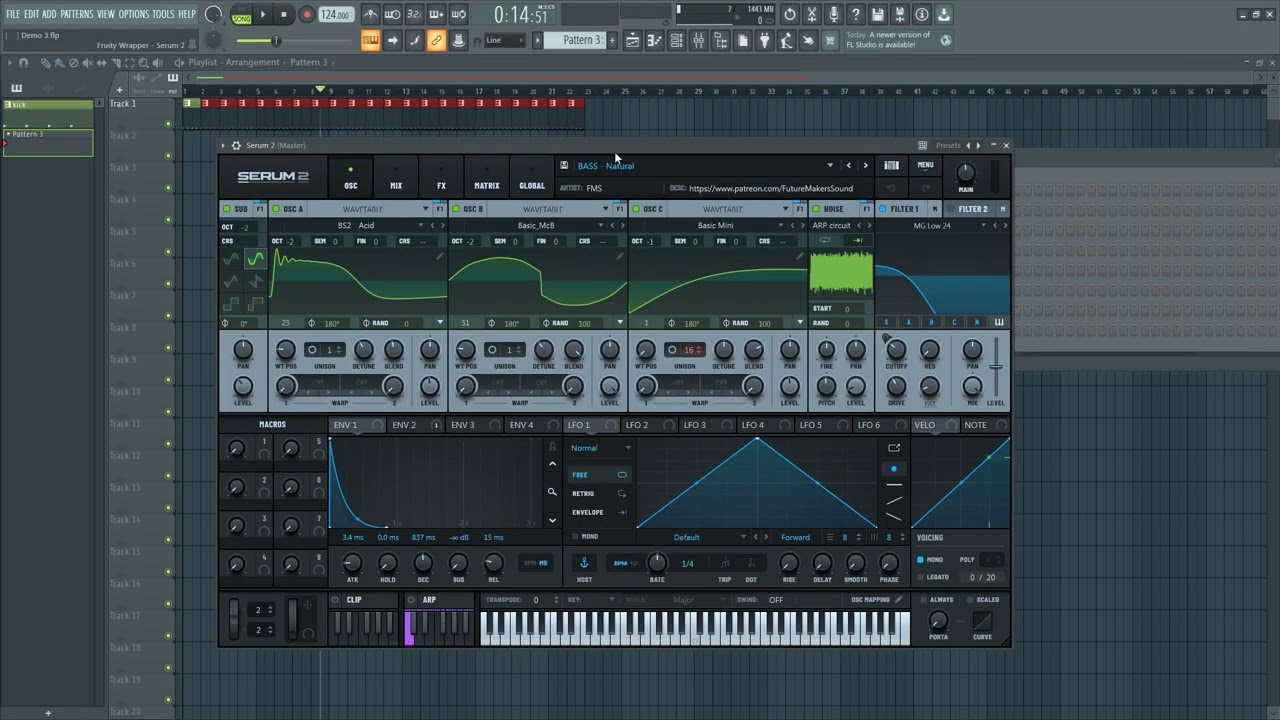
Task: Switch to Serum GLOBAL tab
Action: point(532,177)
